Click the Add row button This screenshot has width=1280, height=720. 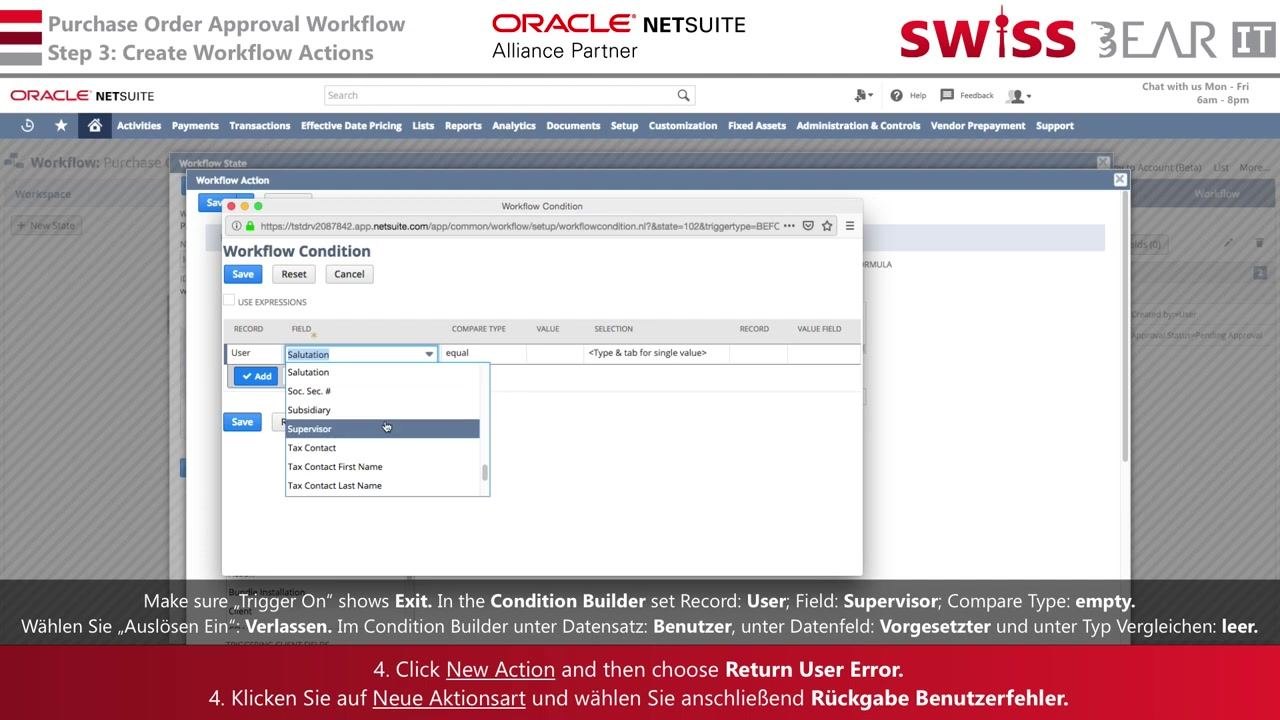(x=256, y=376)
